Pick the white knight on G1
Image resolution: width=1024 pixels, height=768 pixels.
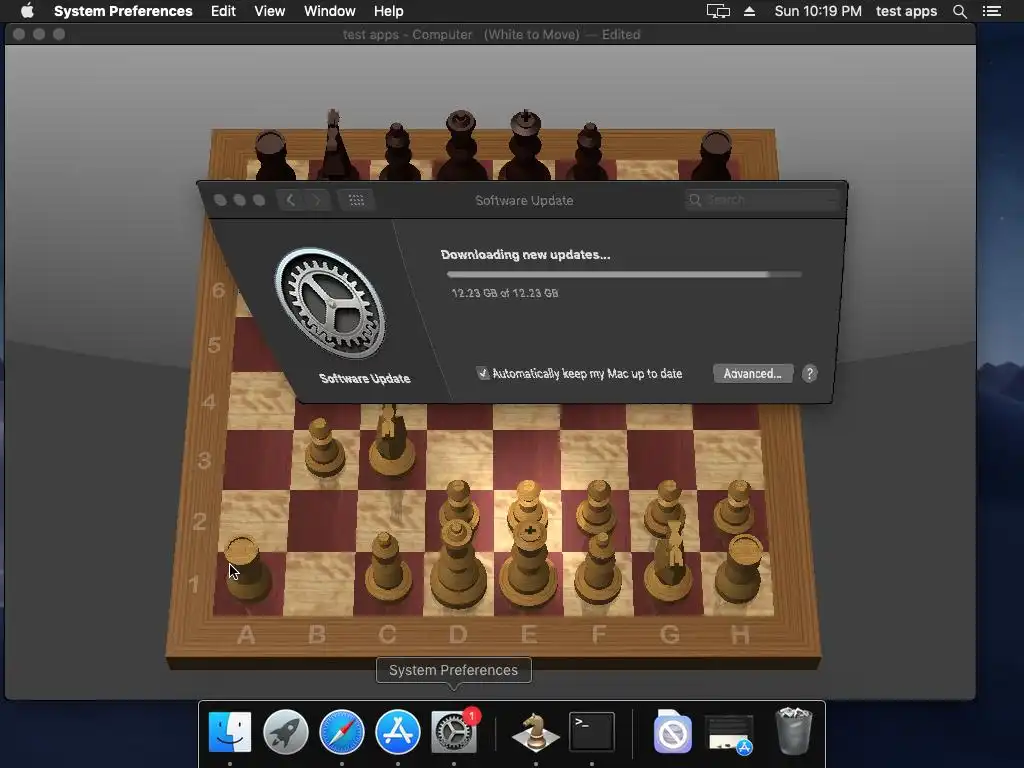[x=670, y=562]
